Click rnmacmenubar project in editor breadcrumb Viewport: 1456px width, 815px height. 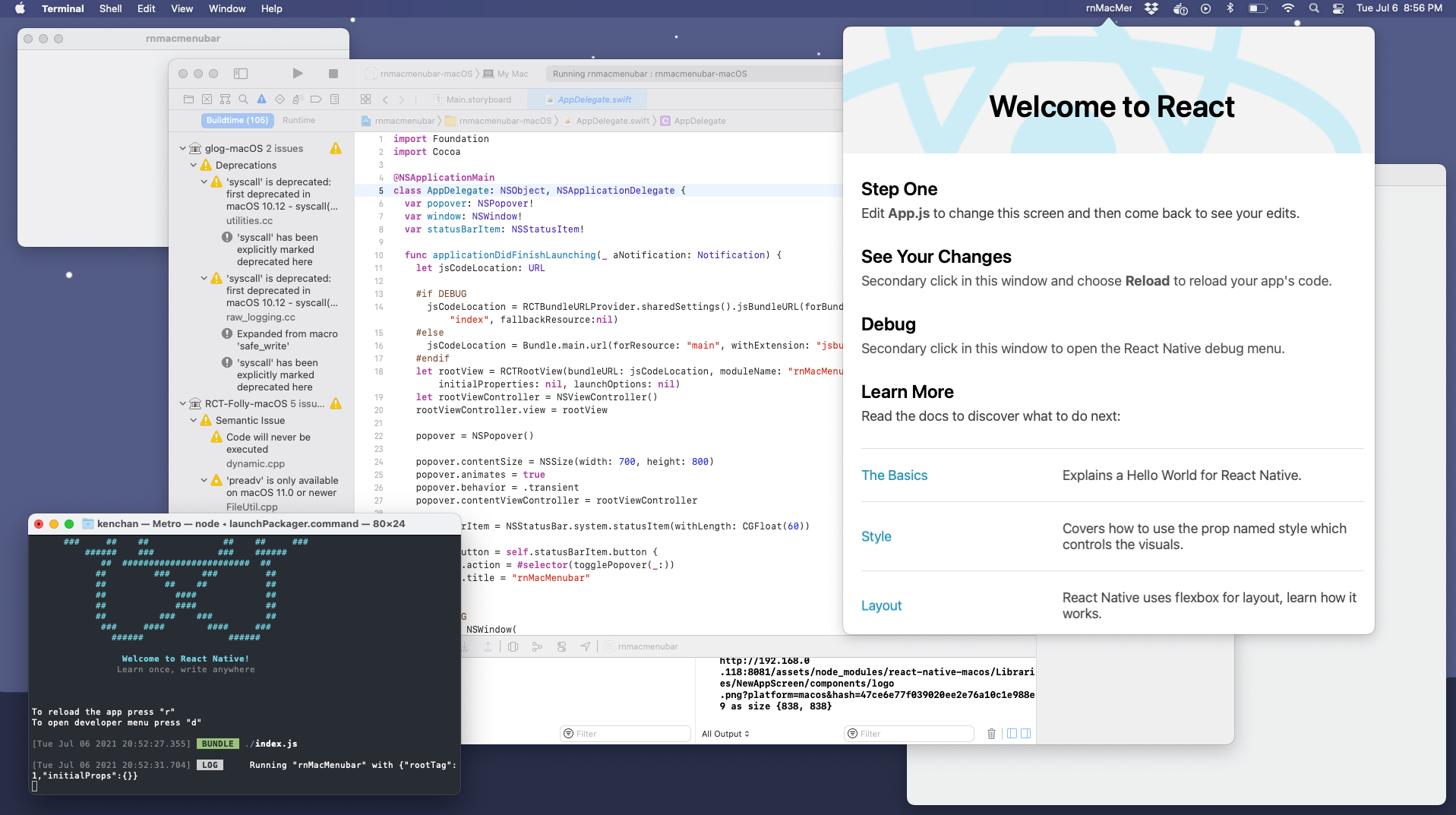(399, 121)
